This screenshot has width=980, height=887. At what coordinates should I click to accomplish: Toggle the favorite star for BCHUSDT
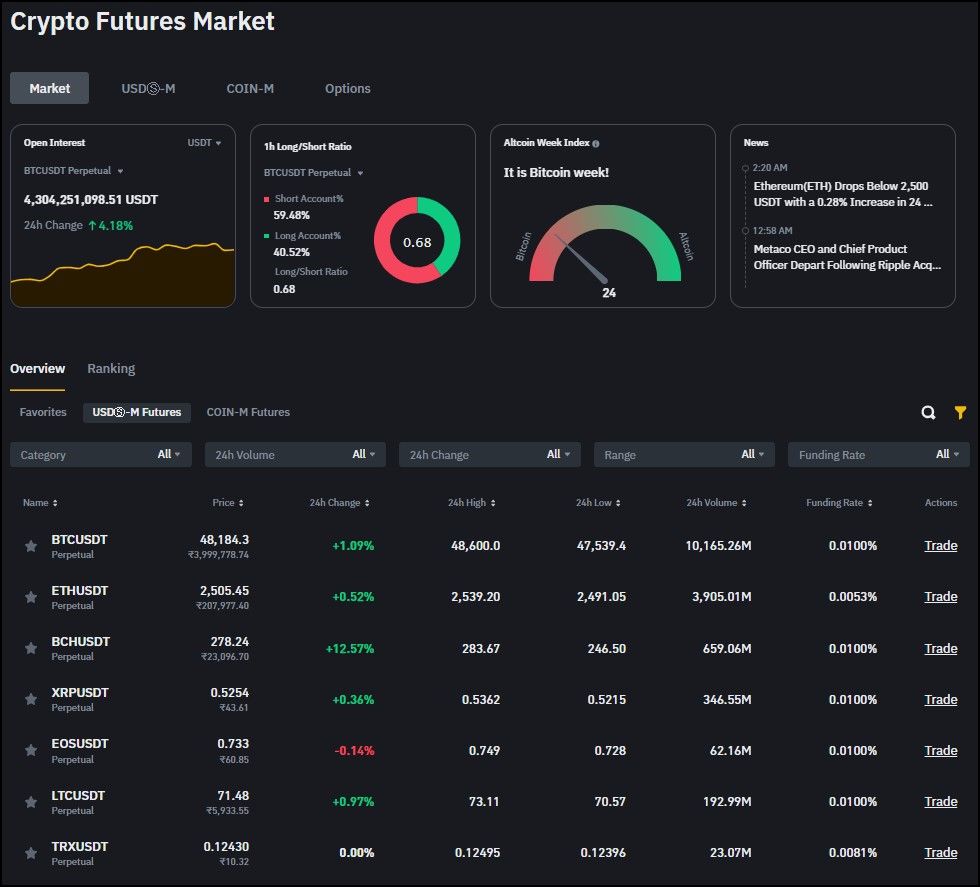(x=31, y=649)
